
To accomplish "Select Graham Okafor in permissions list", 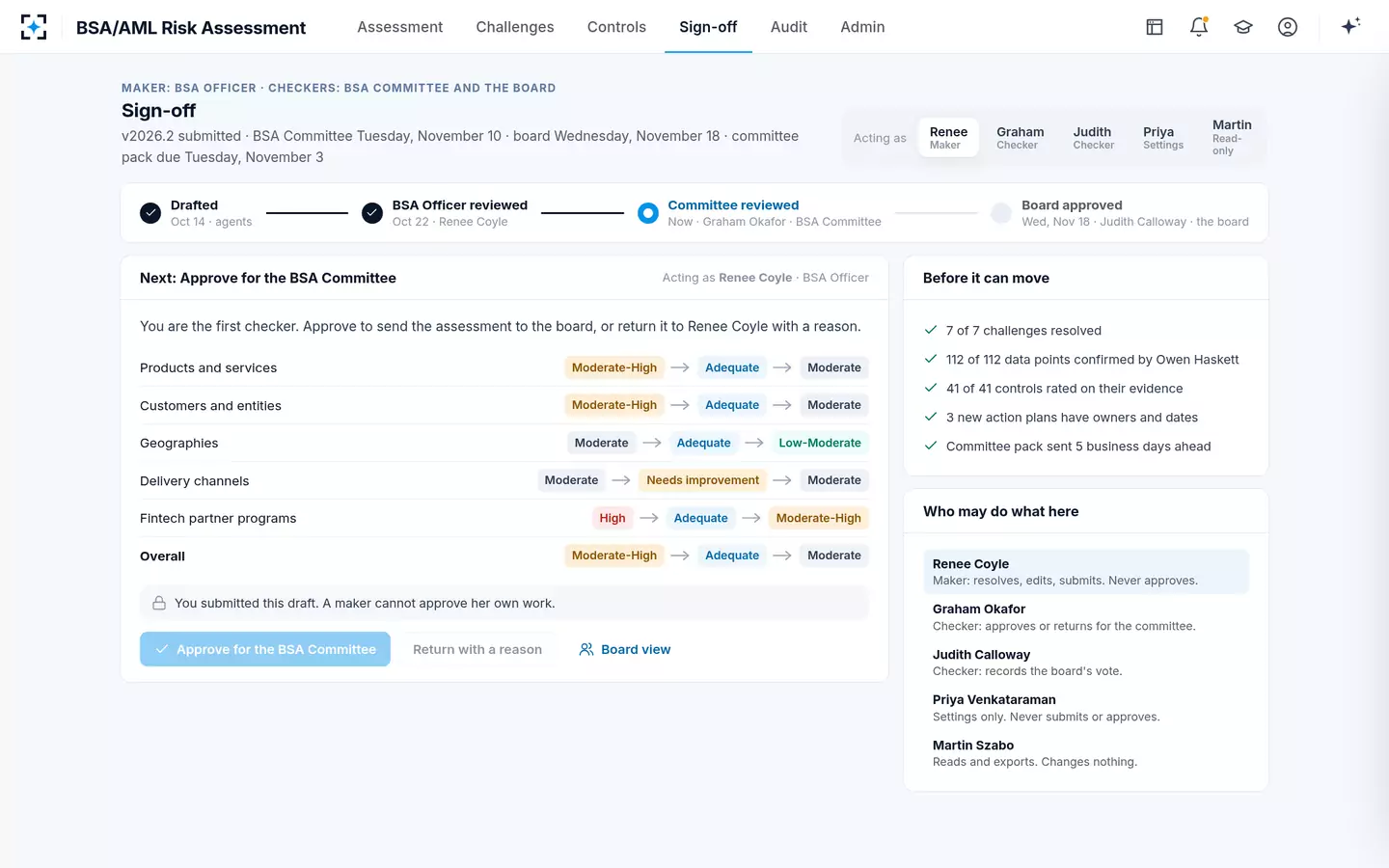I will (x=1086, y=617).
